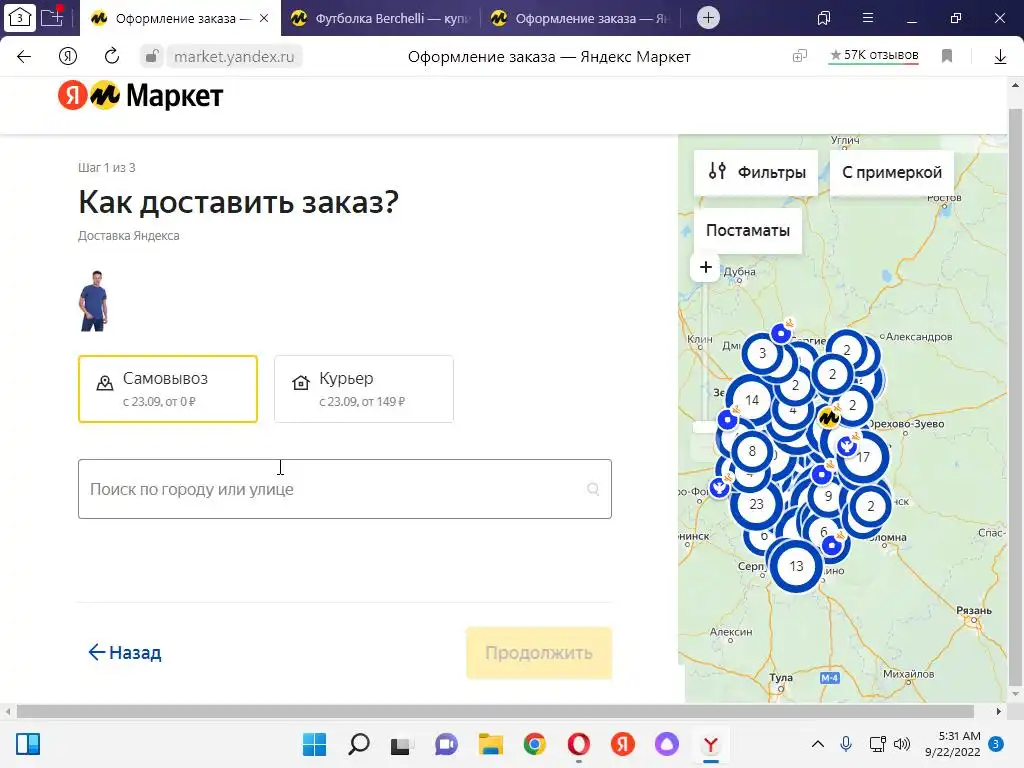
Task: Click Назад link
Action: coord(125,652)
